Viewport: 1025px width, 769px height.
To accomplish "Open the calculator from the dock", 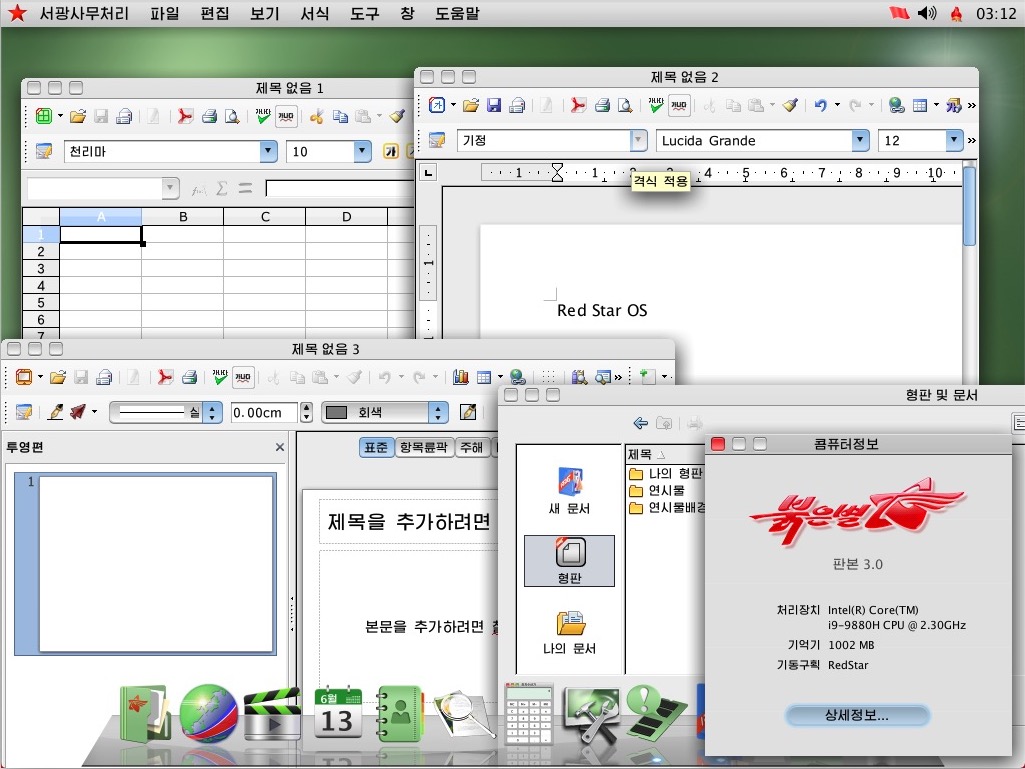I will coord(528,713).
